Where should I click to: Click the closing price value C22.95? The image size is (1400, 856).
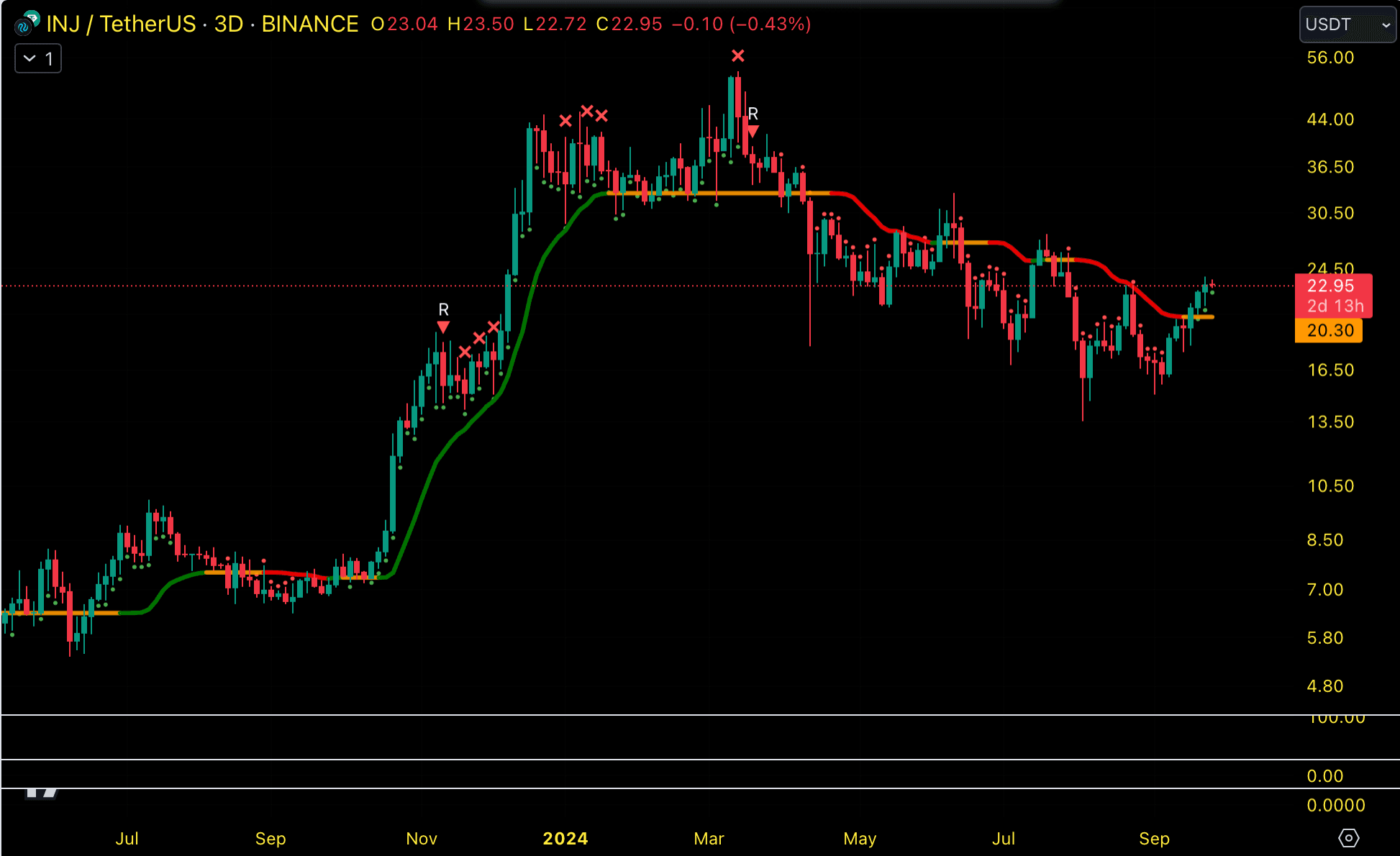click(x=629, y=24)
